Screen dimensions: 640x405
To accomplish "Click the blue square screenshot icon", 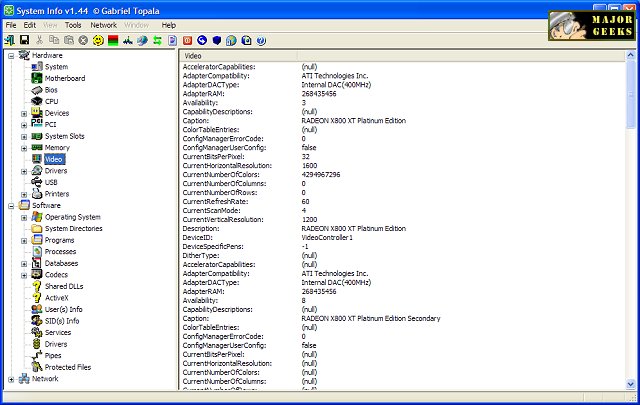I will [x=246, y=40].
